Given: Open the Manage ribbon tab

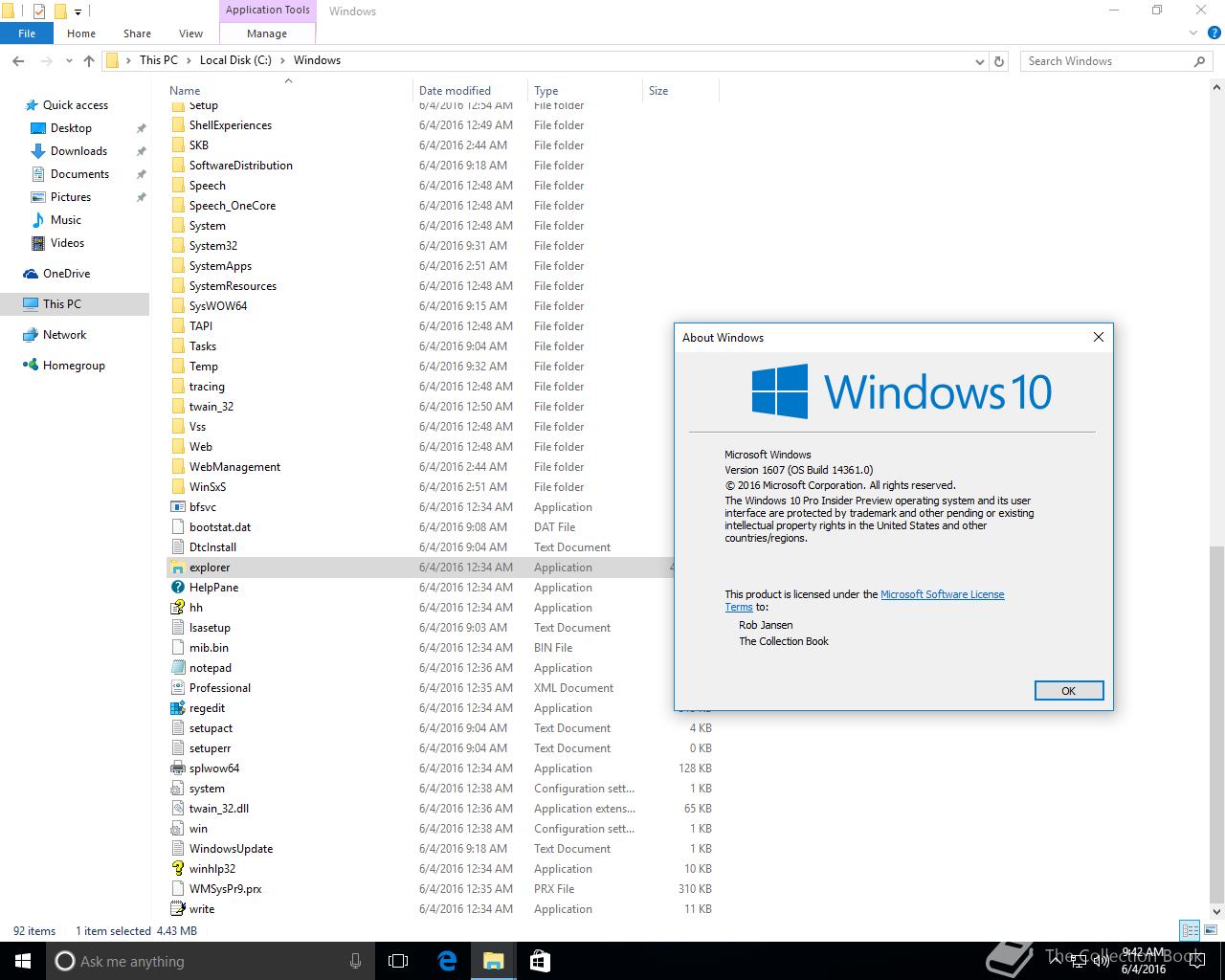Looking at the screenshot, I should click(267, 33).
